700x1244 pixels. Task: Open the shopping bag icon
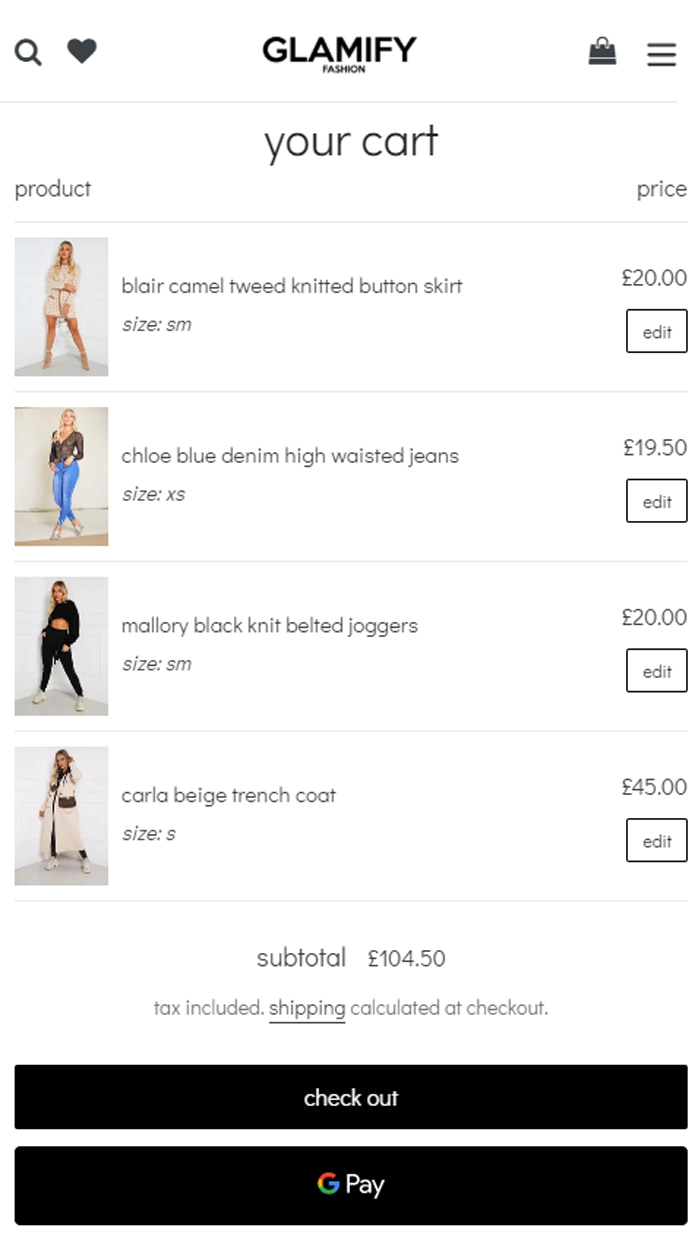pos(602,51)
